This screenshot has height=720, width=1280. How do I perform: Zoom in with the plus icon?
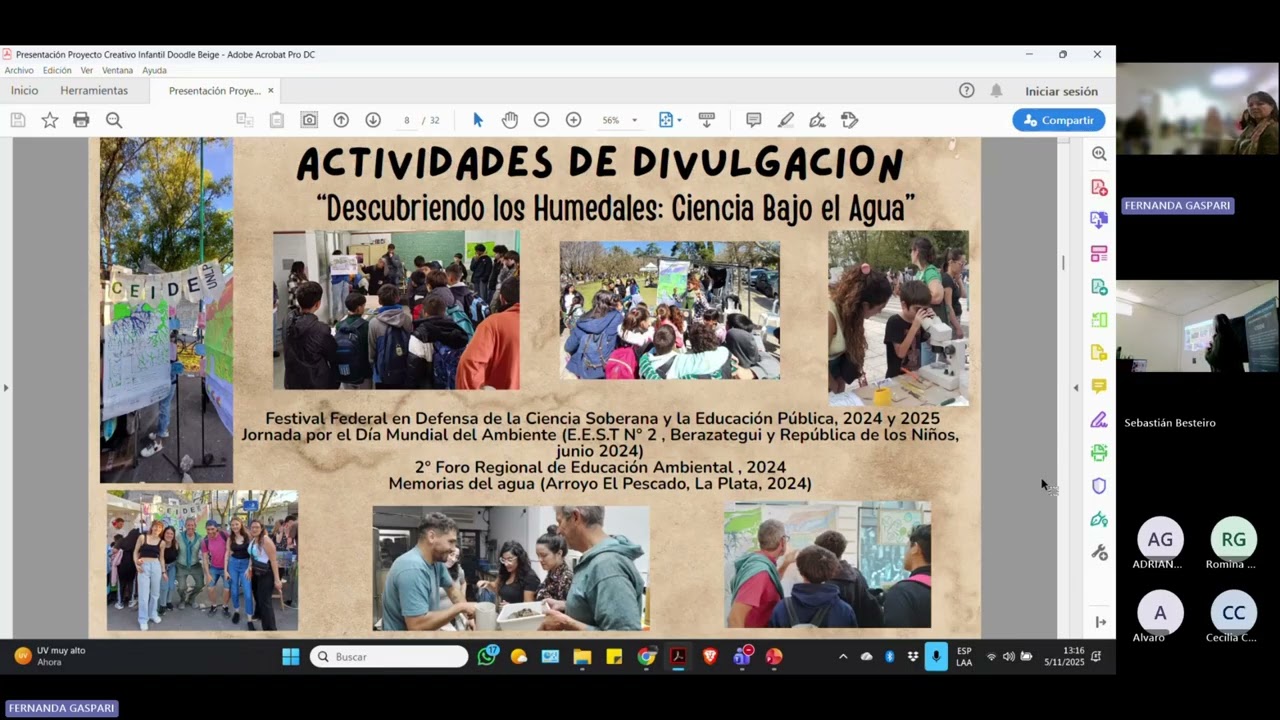573,120
